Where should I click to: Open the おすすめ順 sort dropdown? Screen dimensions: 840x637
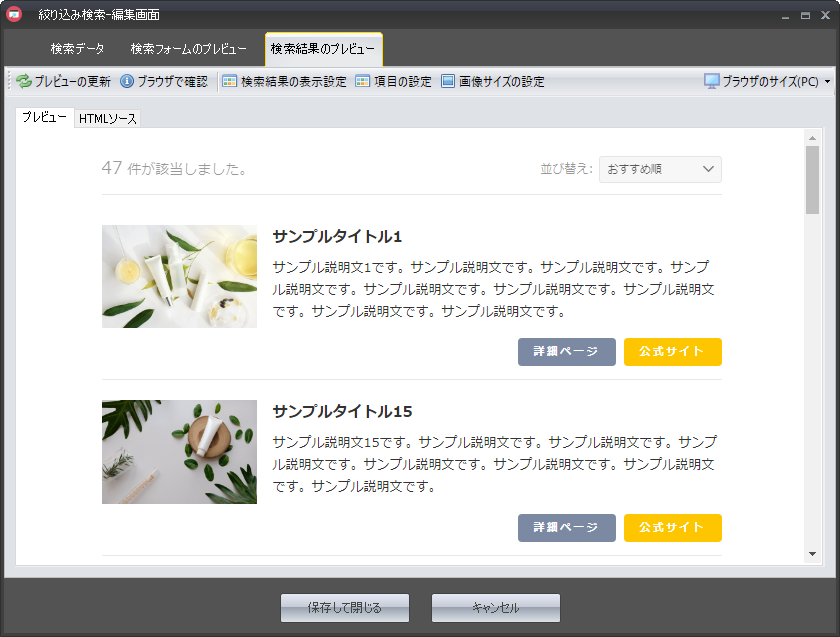pos(660,170)
